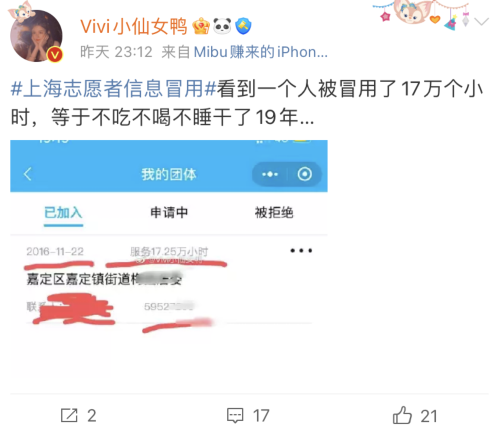Click the username Vivi小仙女鸭
Image resolution: width=504 pixels, height=432 pixels.
tap(133, 27)
